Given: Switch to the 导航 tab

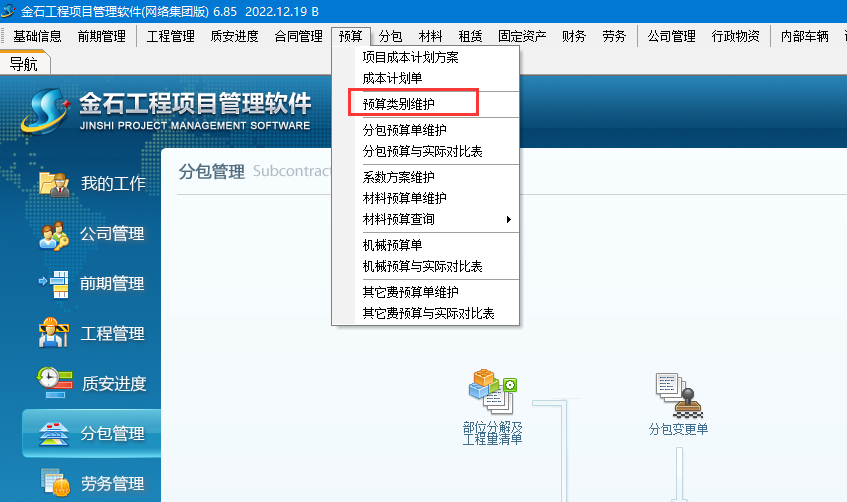Looking at the screenshot, I should point(23,63).
